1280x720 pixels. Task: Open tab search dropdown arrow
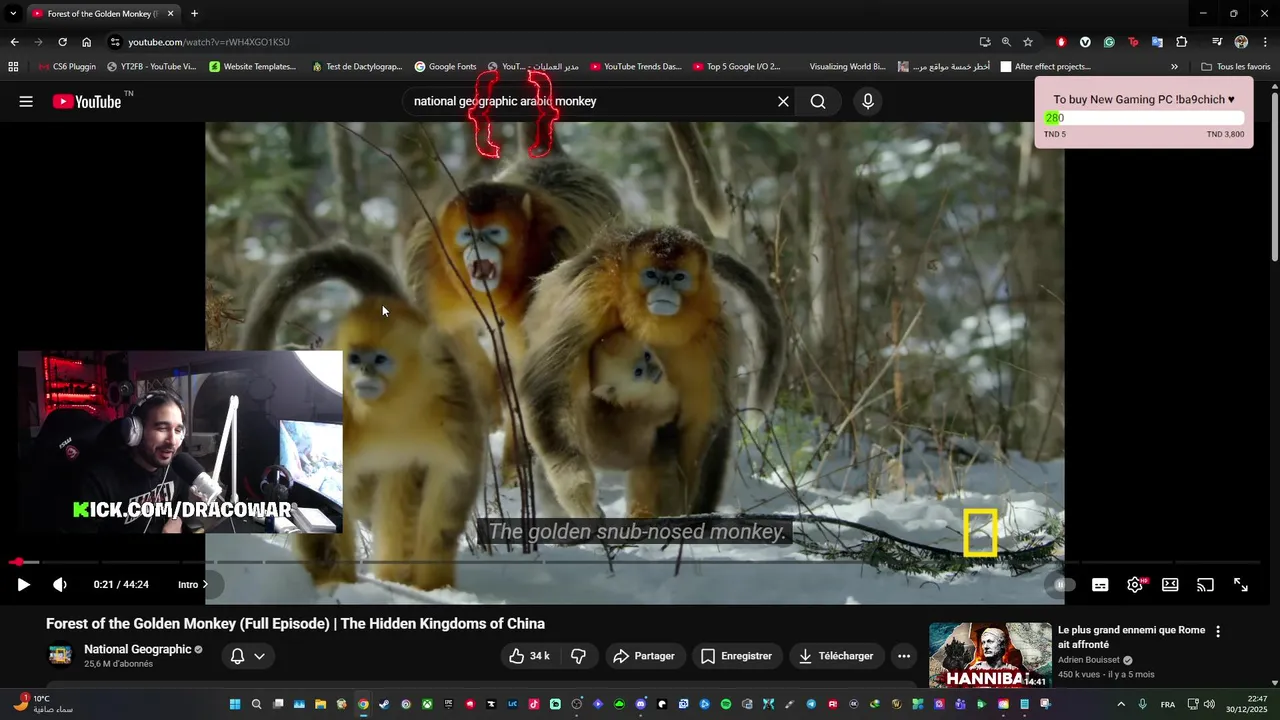click(13, 14)
